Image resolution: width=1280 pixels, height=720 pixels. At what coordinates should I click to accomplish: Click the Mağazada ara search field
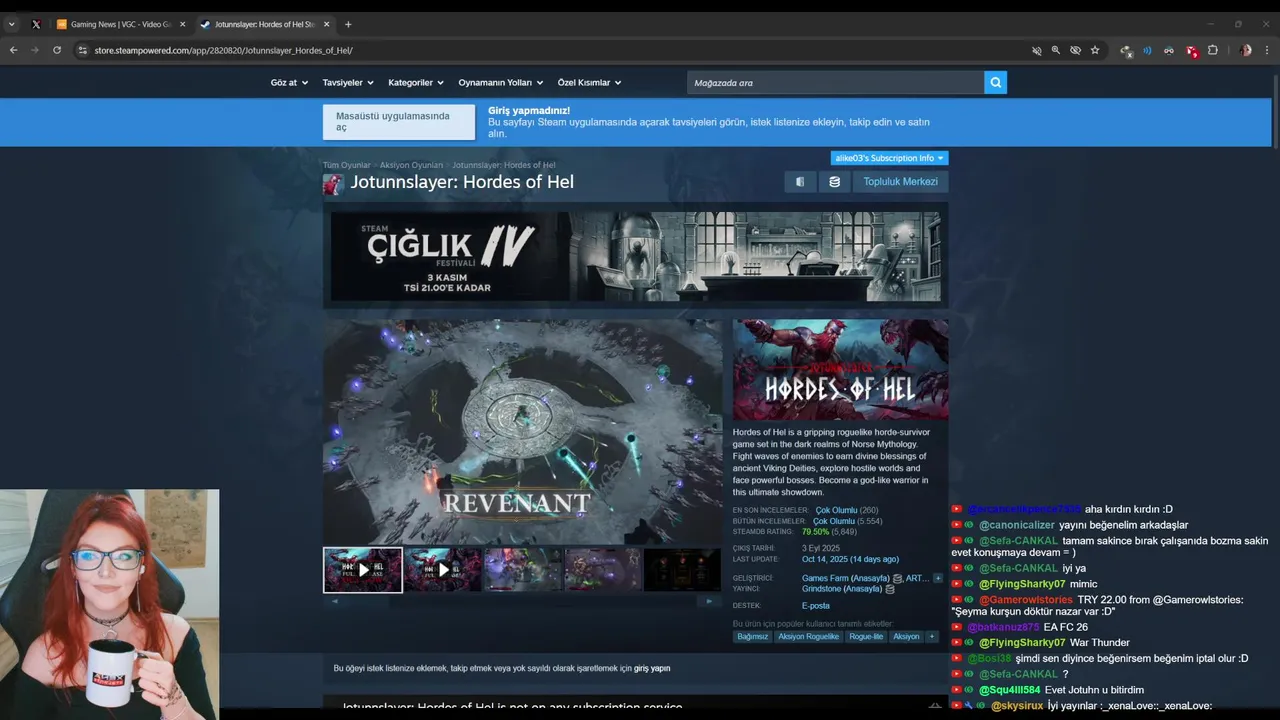point(835,83)
